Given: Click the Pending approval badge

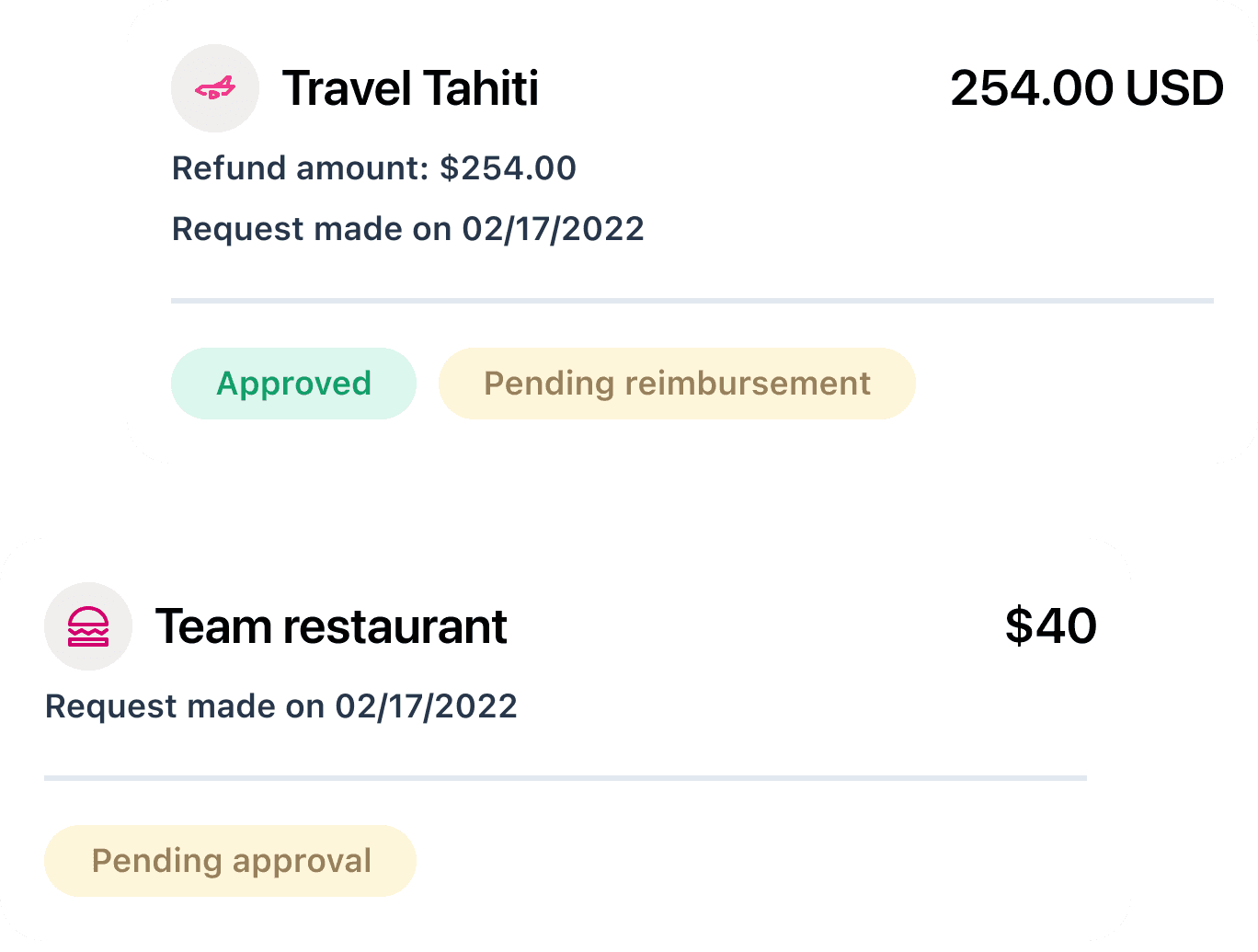Looking at the screenshot, I should click(231, 861).
